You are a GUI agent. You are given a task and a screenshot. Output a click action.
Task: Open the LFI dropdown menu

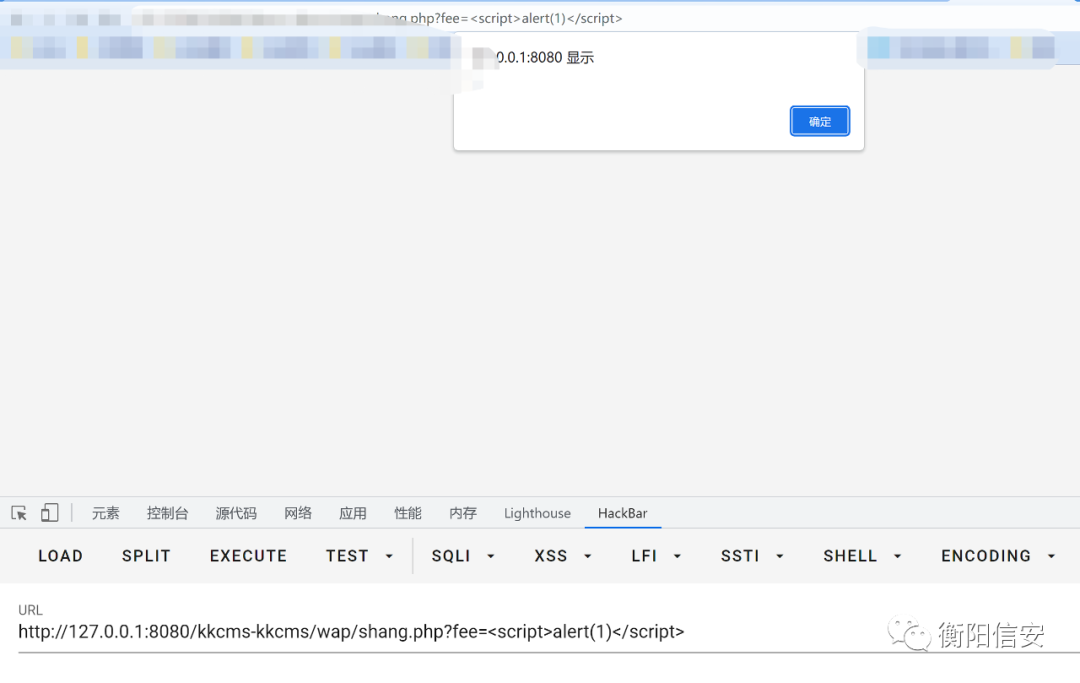click(x=656, y=556)
